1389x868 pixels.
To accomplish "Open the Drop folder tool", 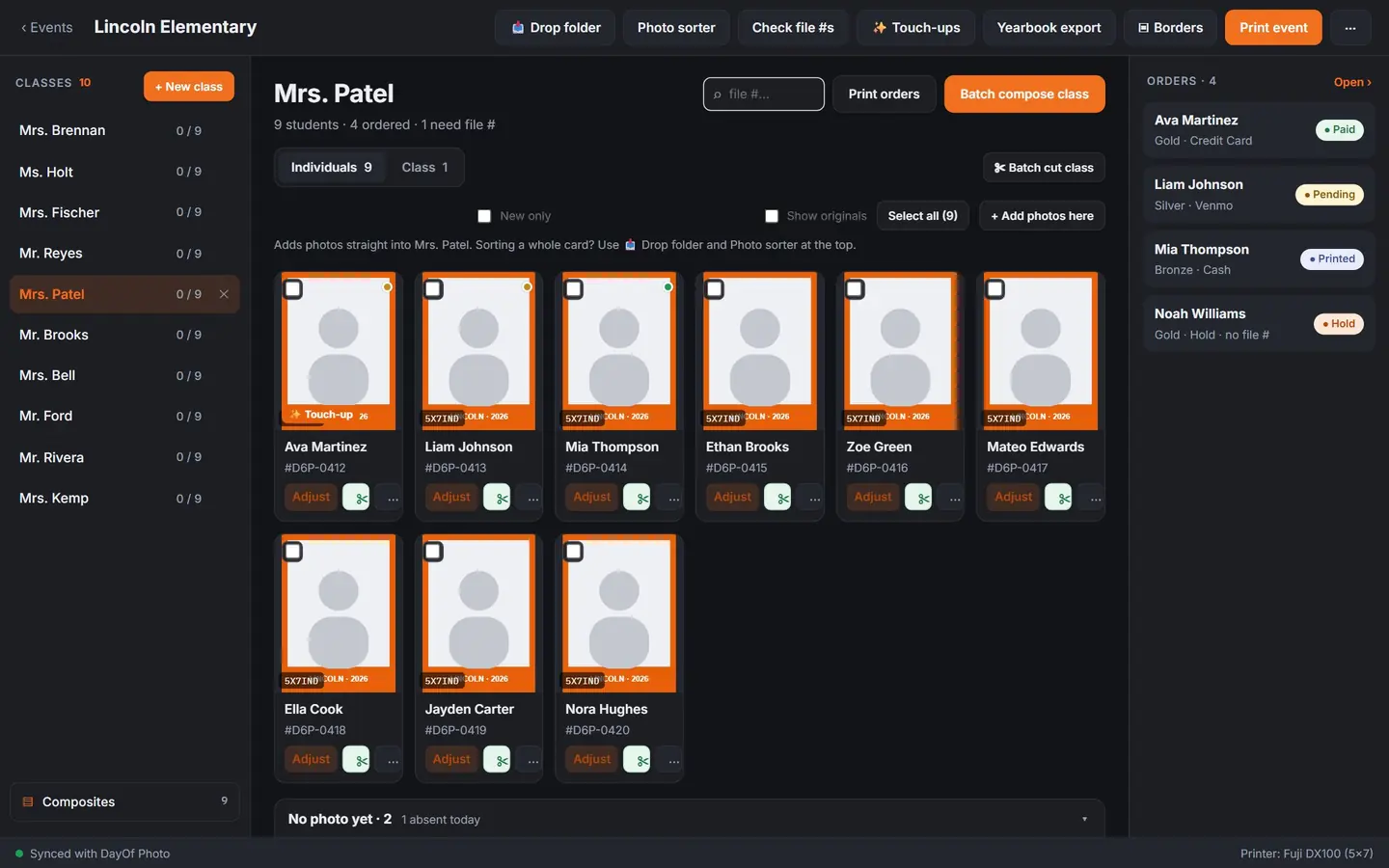I will [x=557, y=28].
